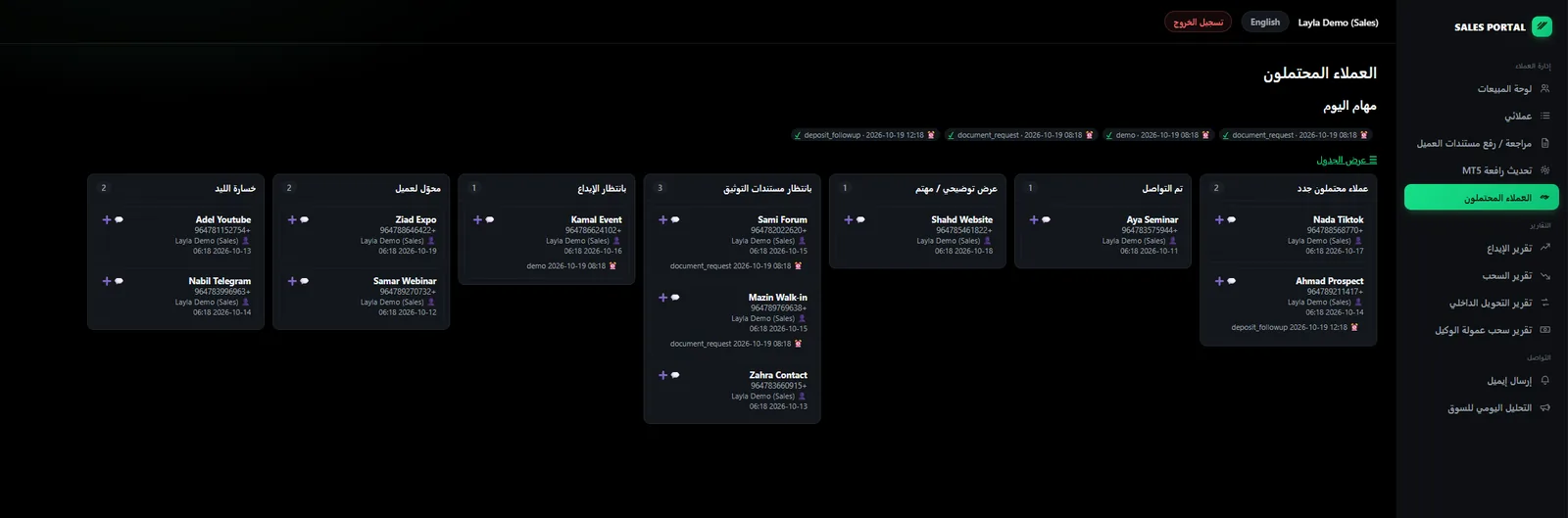Open comment icon beside Aya Seminar
Image resolution: width=1568 pixels, height=518 pixels.
(1047, 220)
